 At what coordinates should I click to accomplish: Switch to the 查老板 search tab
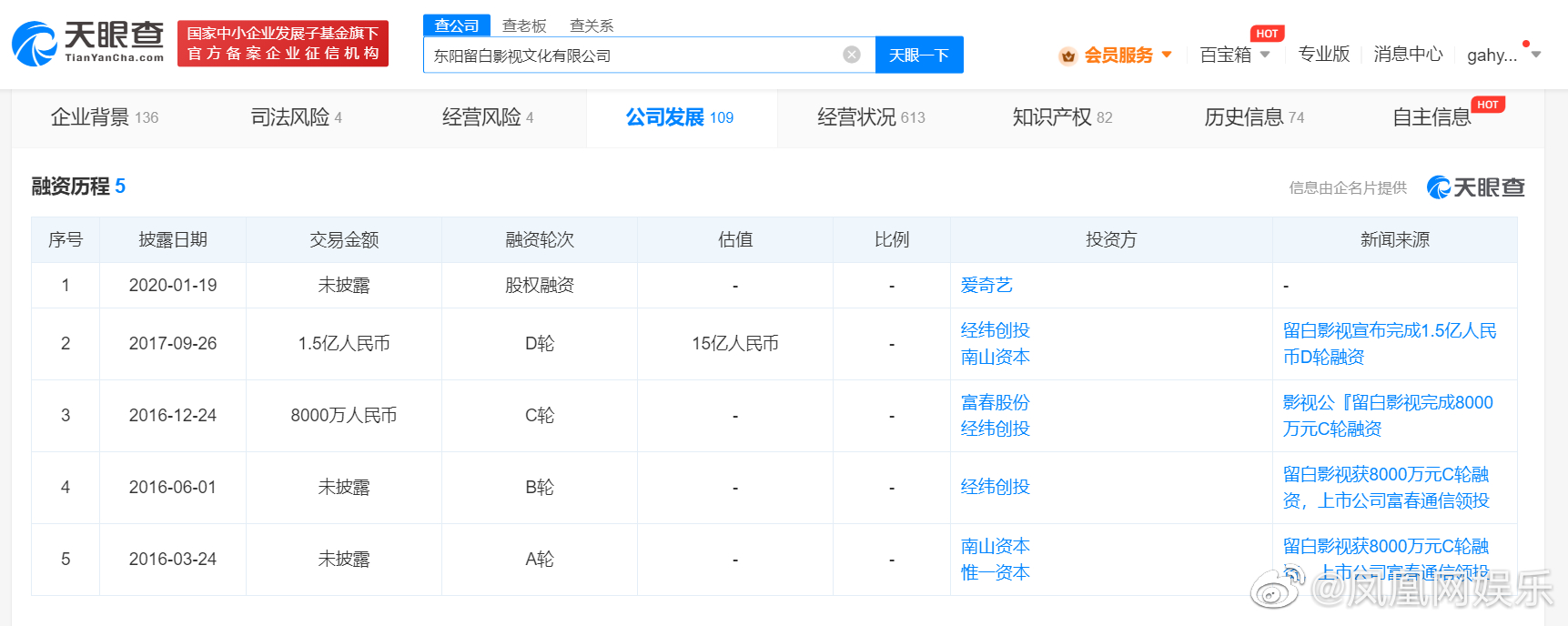[x=524, y=25]
